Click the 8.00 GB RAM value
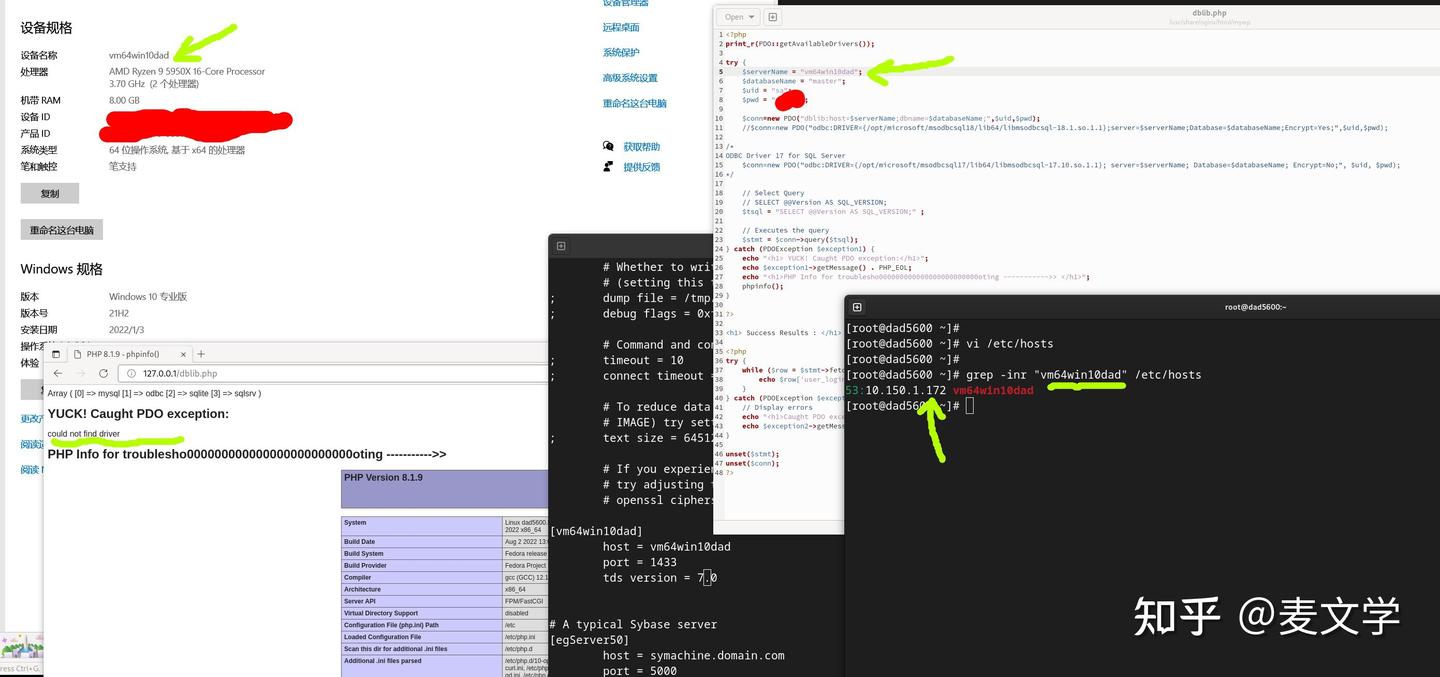Image resolution: width=1440 pixels, height=677 pixels. (124, 101)
